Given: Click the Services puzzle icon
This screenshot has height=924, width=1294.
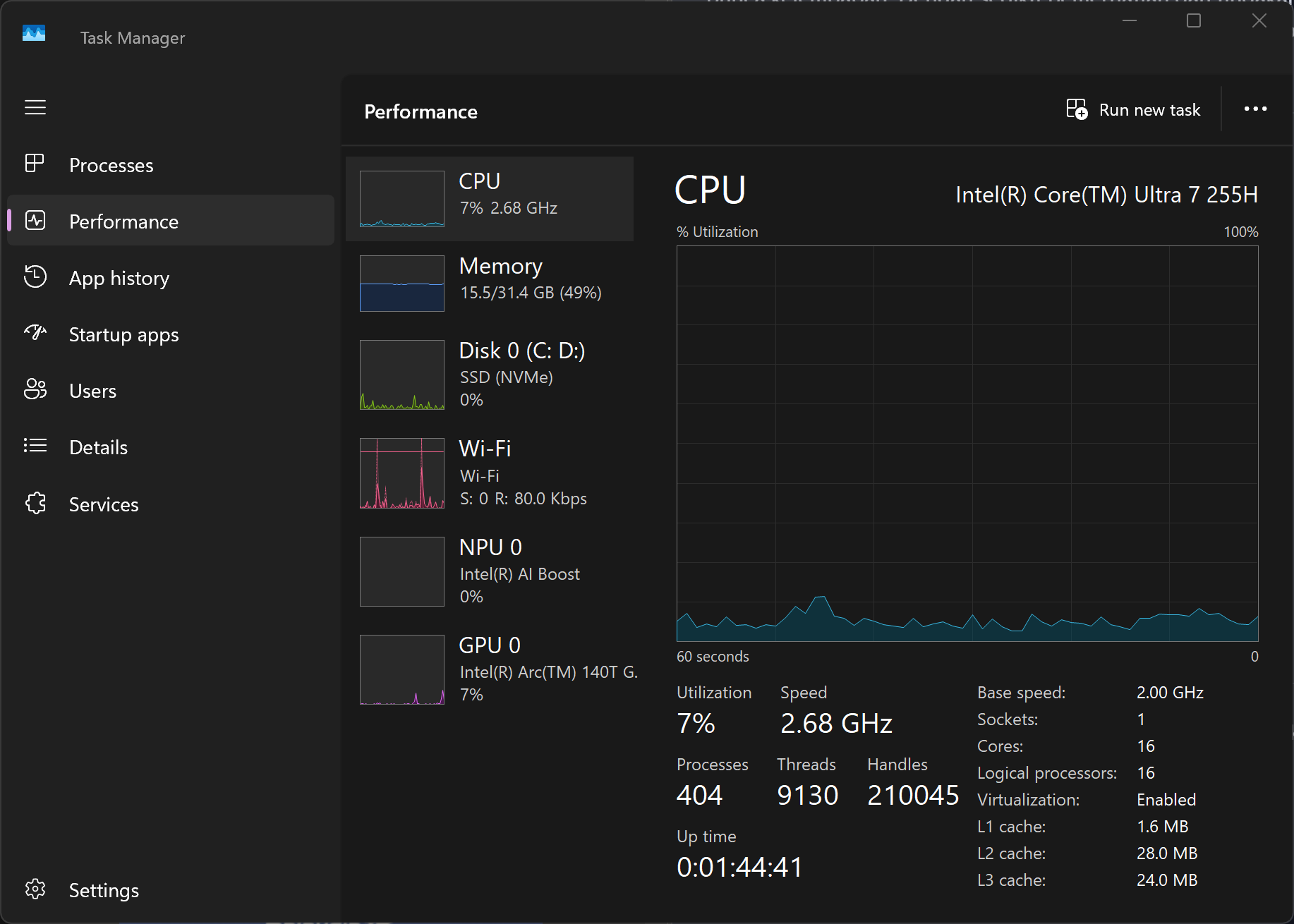Looking at the screenshot, I should coord(35,504).
